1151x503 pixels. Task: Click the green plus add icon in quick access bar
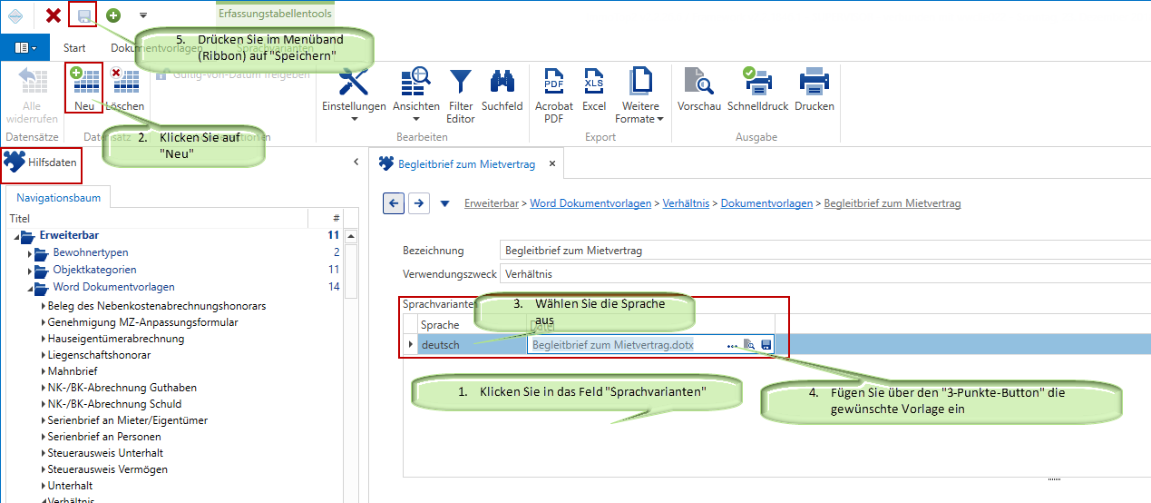(x=113, y=15)
